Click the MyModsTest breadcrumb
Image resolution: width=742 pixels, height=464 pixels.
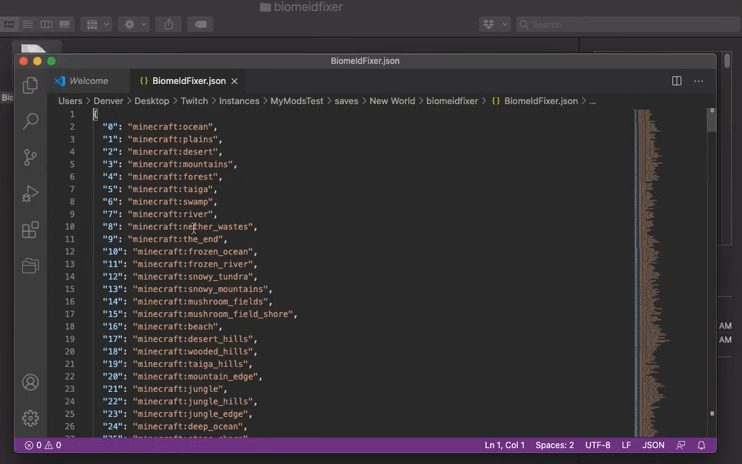point(297,101)
